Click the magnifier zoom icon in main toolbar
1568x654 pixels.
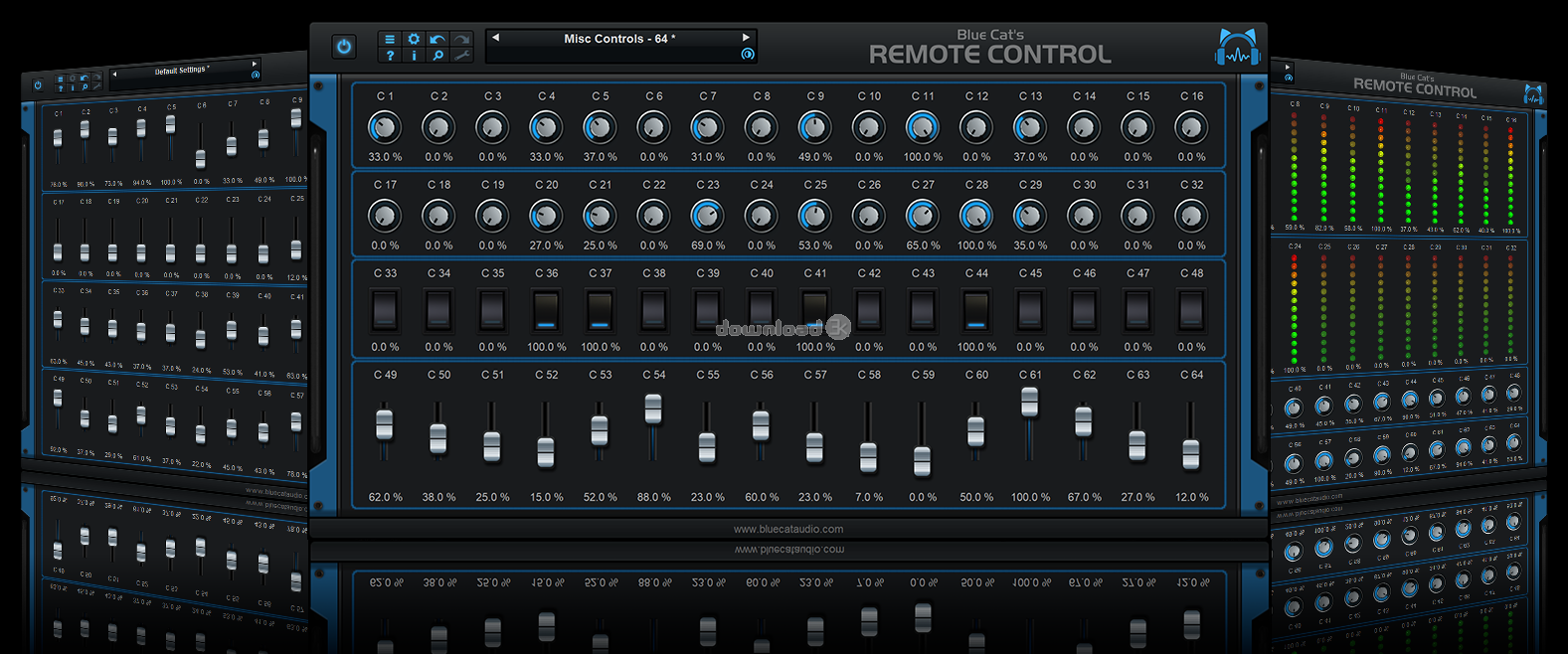click(x=437, y=56)
